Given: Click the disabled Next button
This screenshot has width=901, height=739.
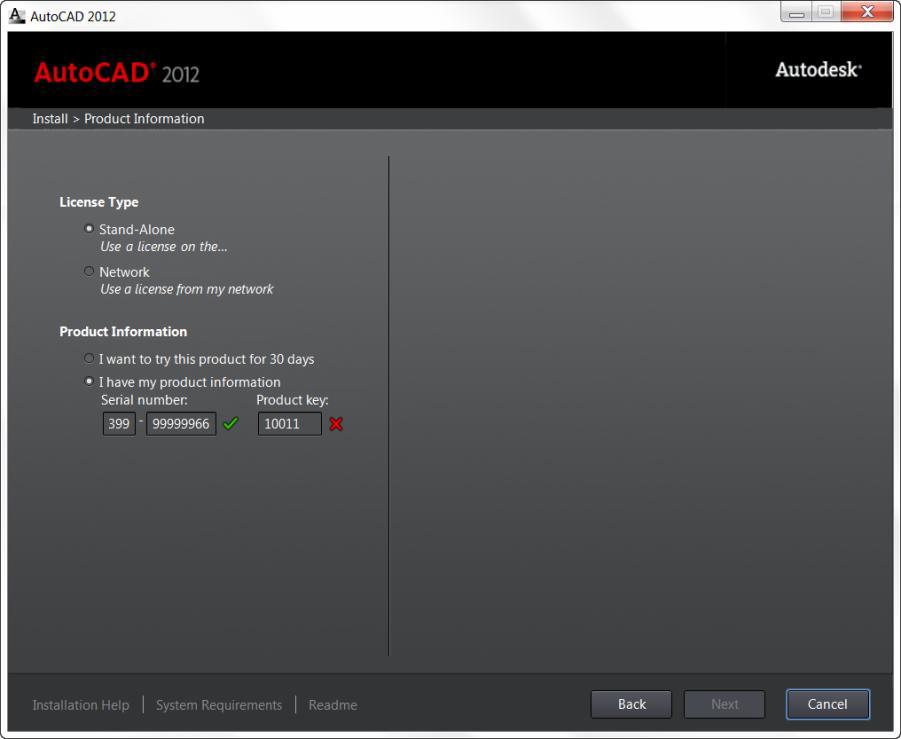Looking at the screenshot, I should click(x=724, y=704).
